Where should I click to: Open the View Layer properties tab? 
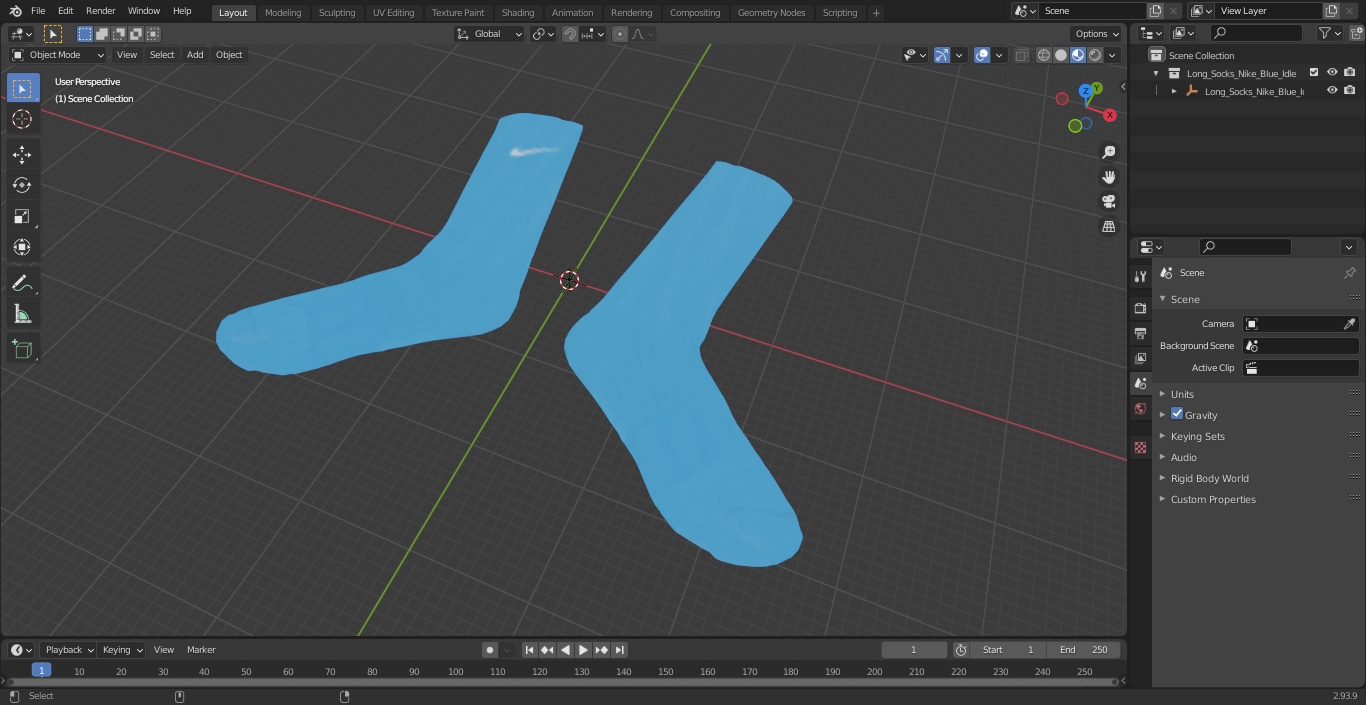(1140, 358)
